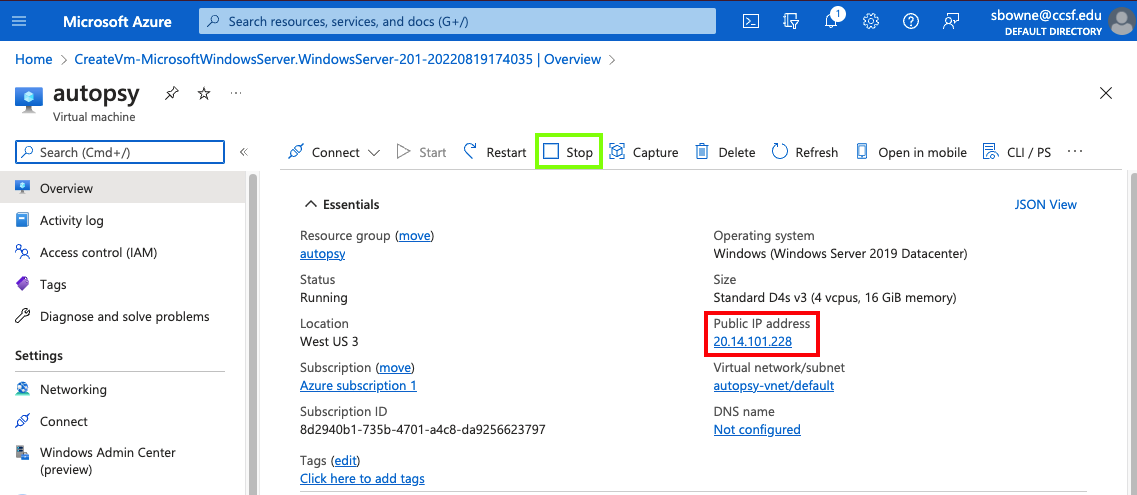1137x495 pixels.
Task: Mark autopsy as favorite with star
Action: pos(204,93)
